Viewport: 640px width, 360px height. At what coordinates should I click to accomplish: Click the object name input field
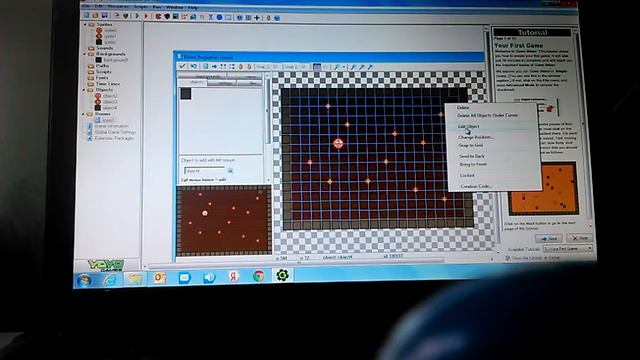[x=204, y=171]
